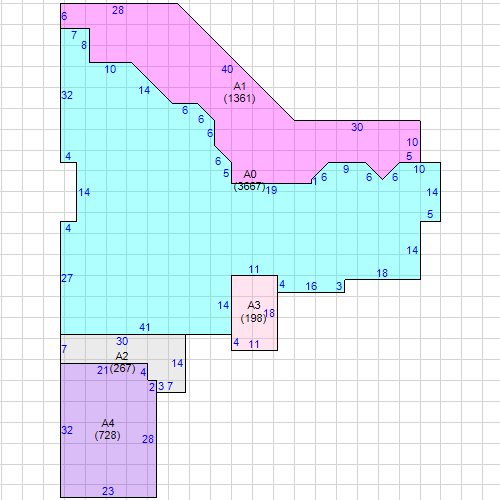
Task: Click the 21 dimension on A4's top edge
Action: (x=103, y=370)
